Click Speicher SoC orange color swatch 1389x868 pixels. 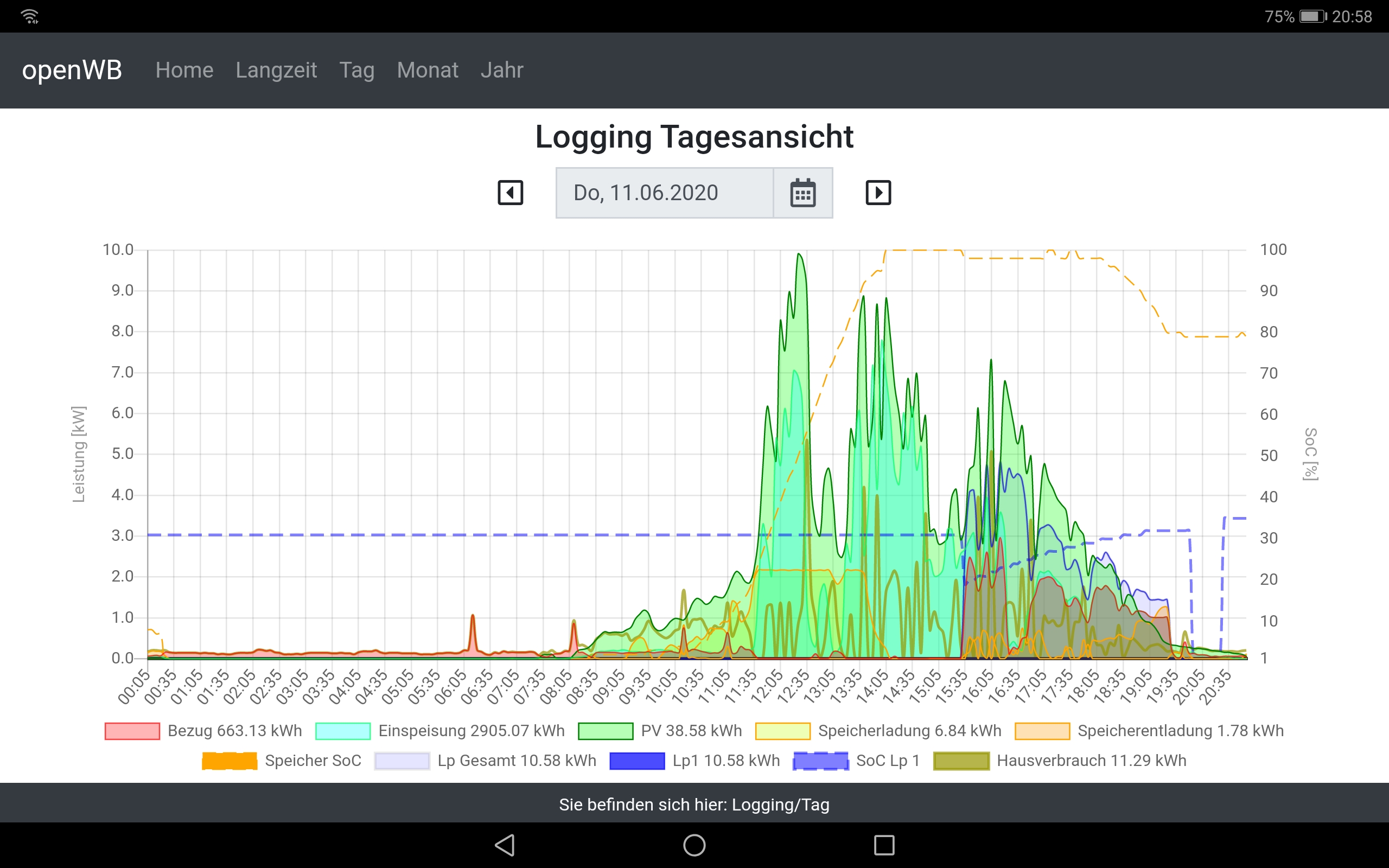pyautogui.click(x=230, y=761)
